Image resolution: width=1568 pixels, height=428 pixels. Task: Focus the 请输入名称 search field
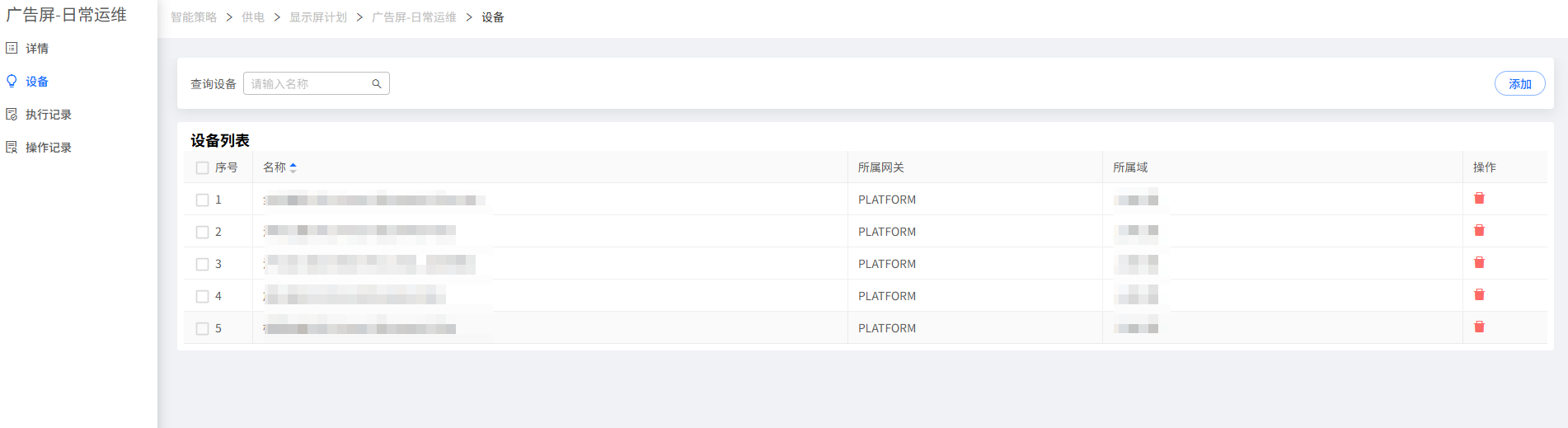pyautogui.click(x=309, y=83)
